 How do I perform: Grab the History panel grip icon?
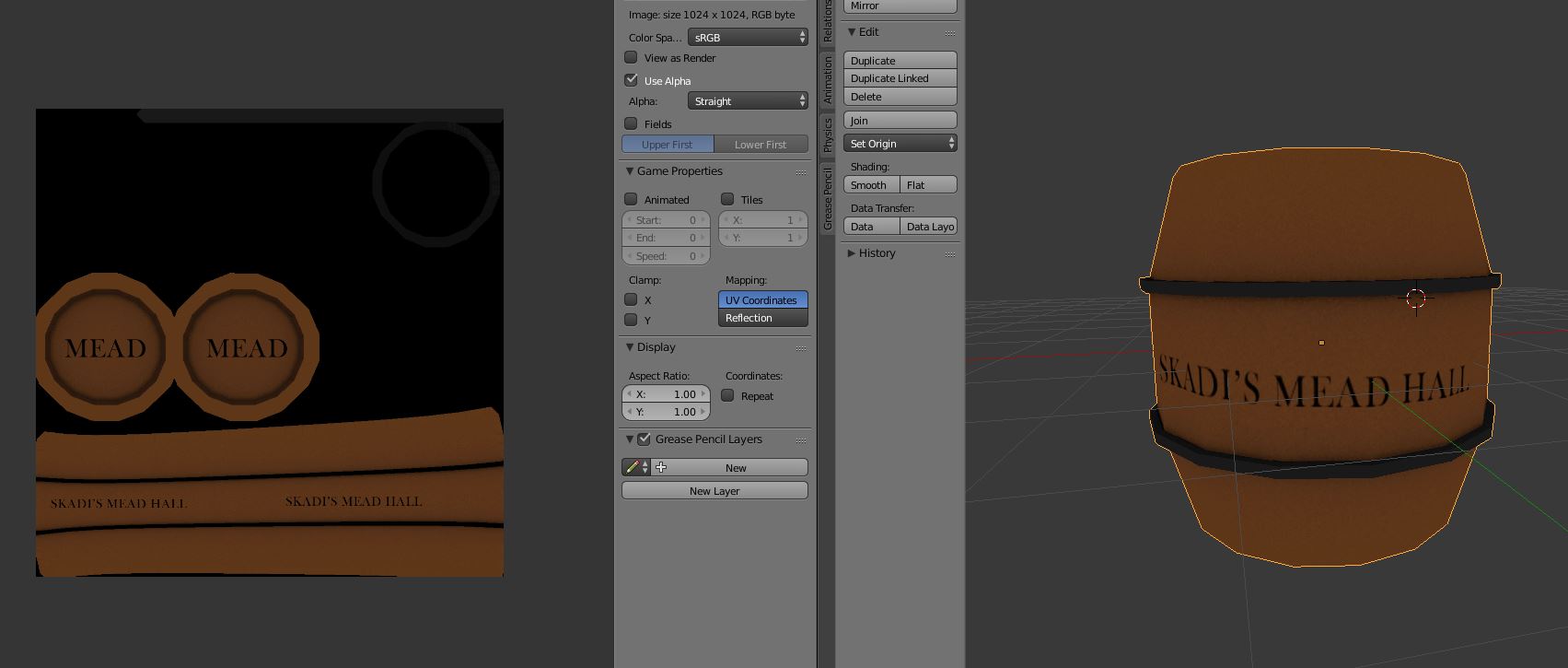coord(950,254)
